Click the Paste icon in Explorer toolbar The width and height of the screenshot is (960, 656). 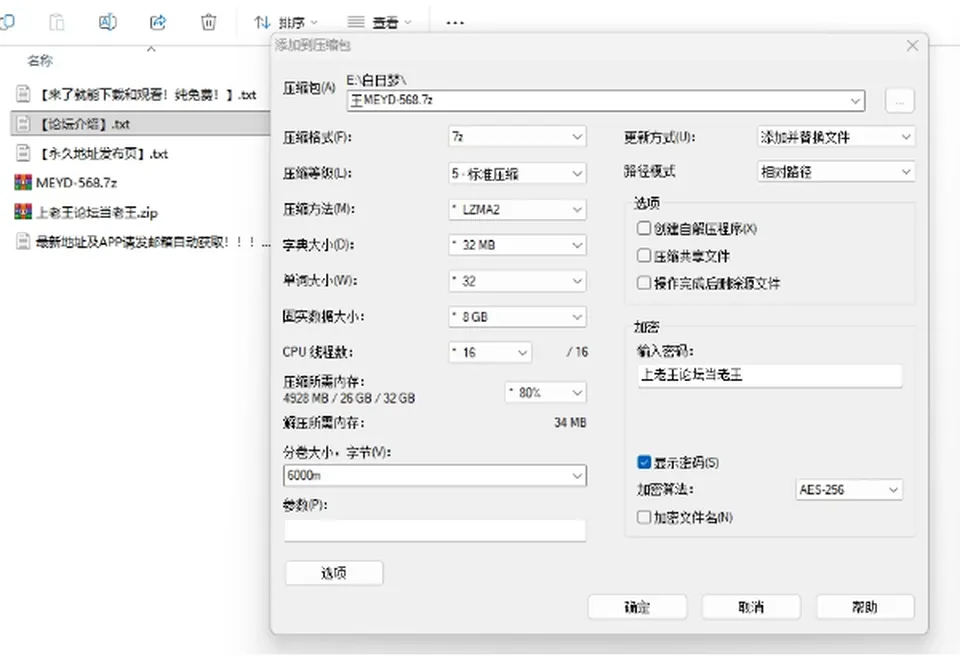[x=56, y=23]
